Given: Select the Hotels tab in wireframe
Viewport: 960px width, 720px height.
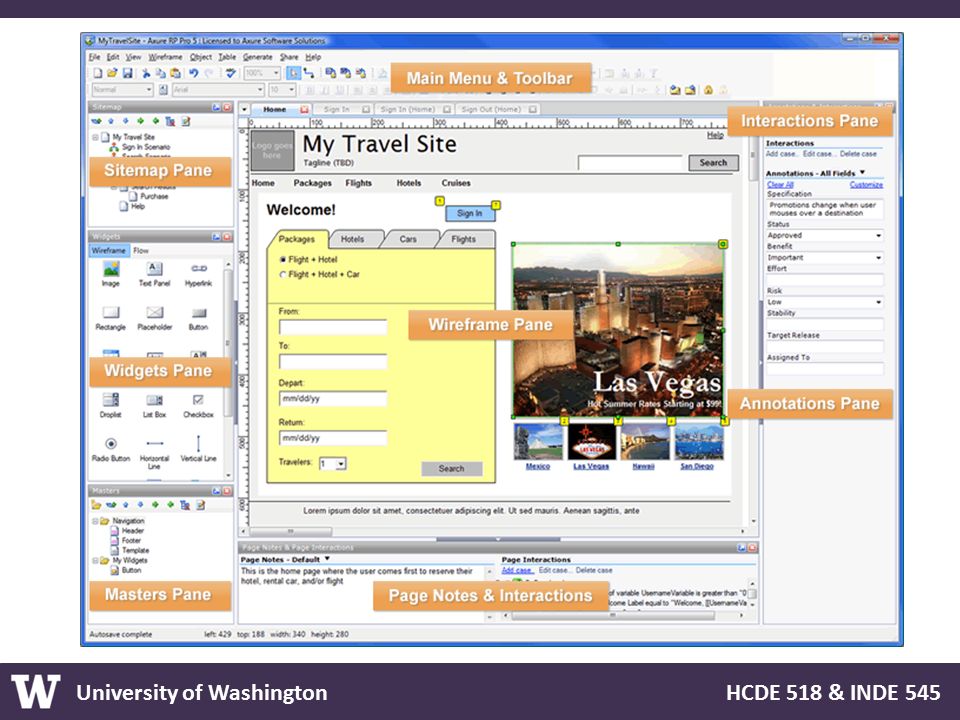Looking at the screenshot, I should [353, 239].
